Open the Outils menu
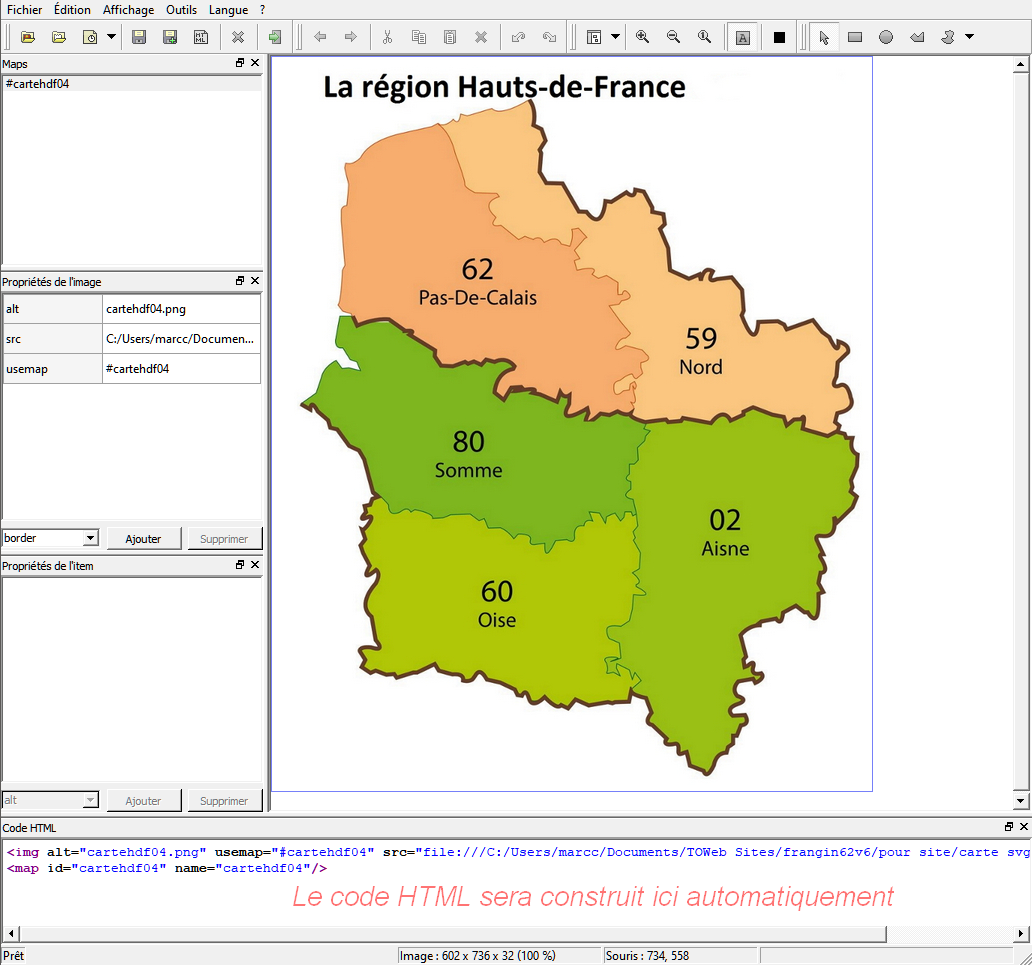 click(181, 10)
